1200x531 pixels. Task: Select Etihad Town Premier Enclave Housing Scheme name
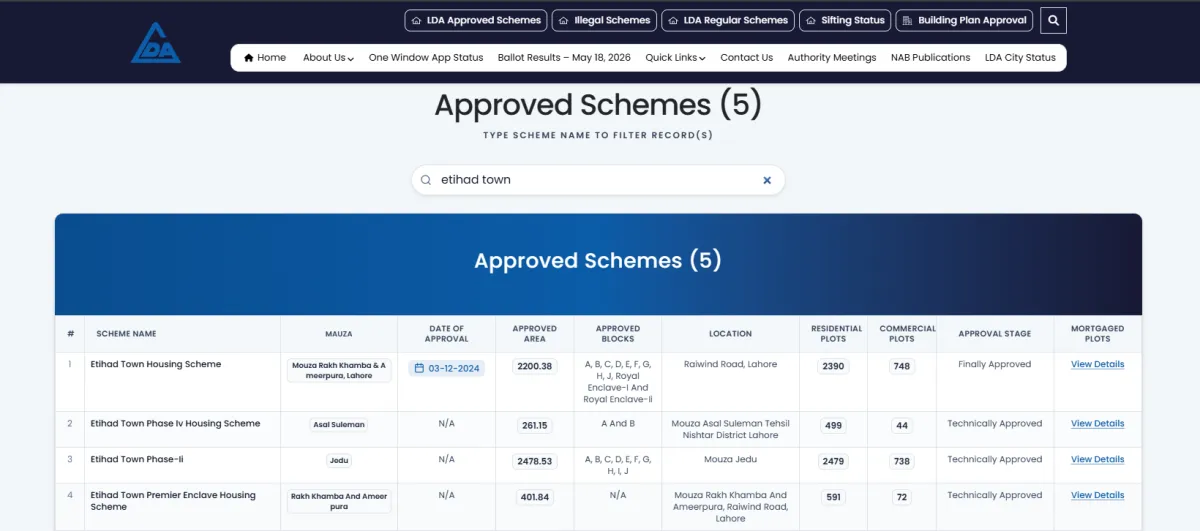click(x=173, y=501)
